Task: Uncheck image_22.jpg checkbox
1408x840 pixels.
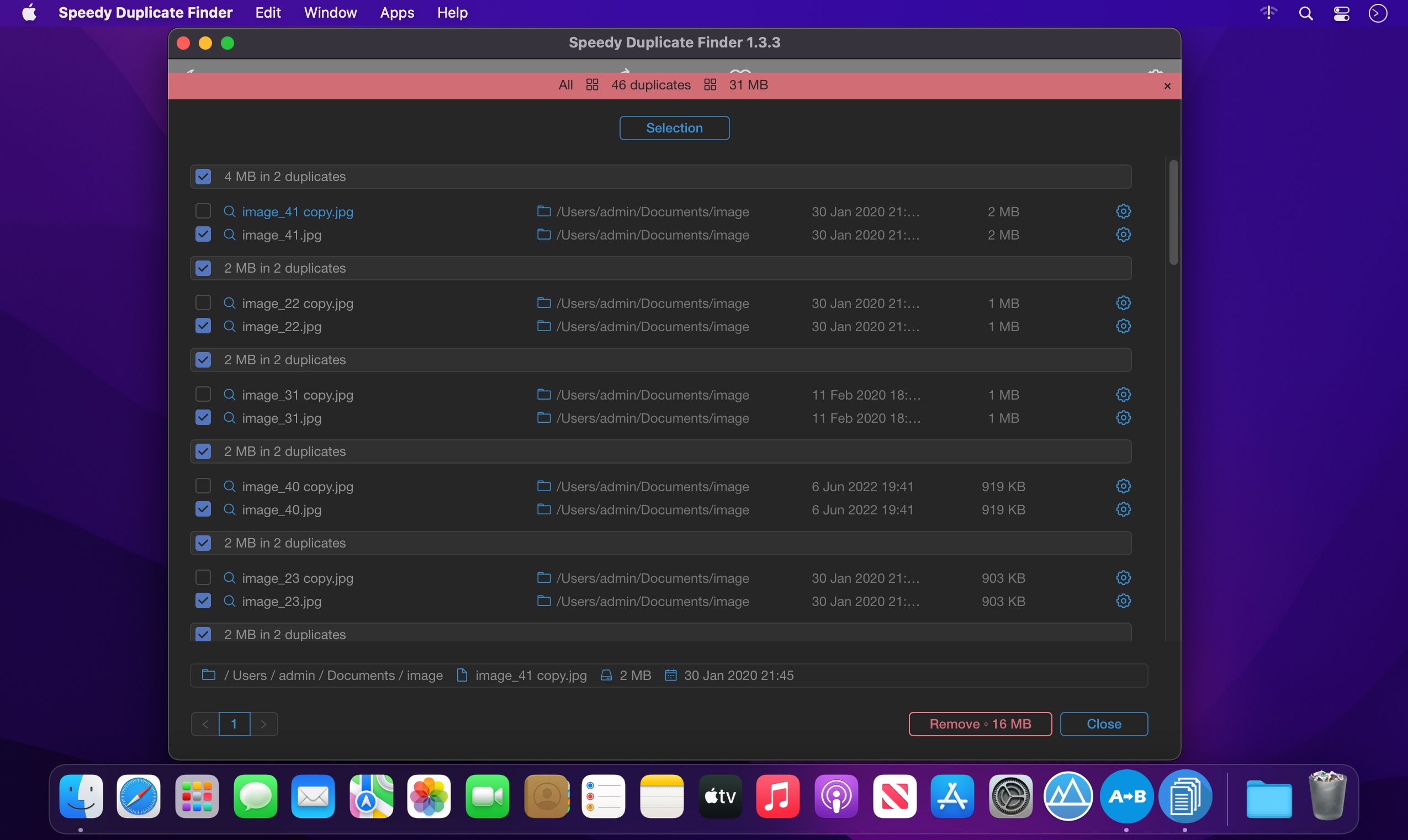Action: [x=203, y=326]
